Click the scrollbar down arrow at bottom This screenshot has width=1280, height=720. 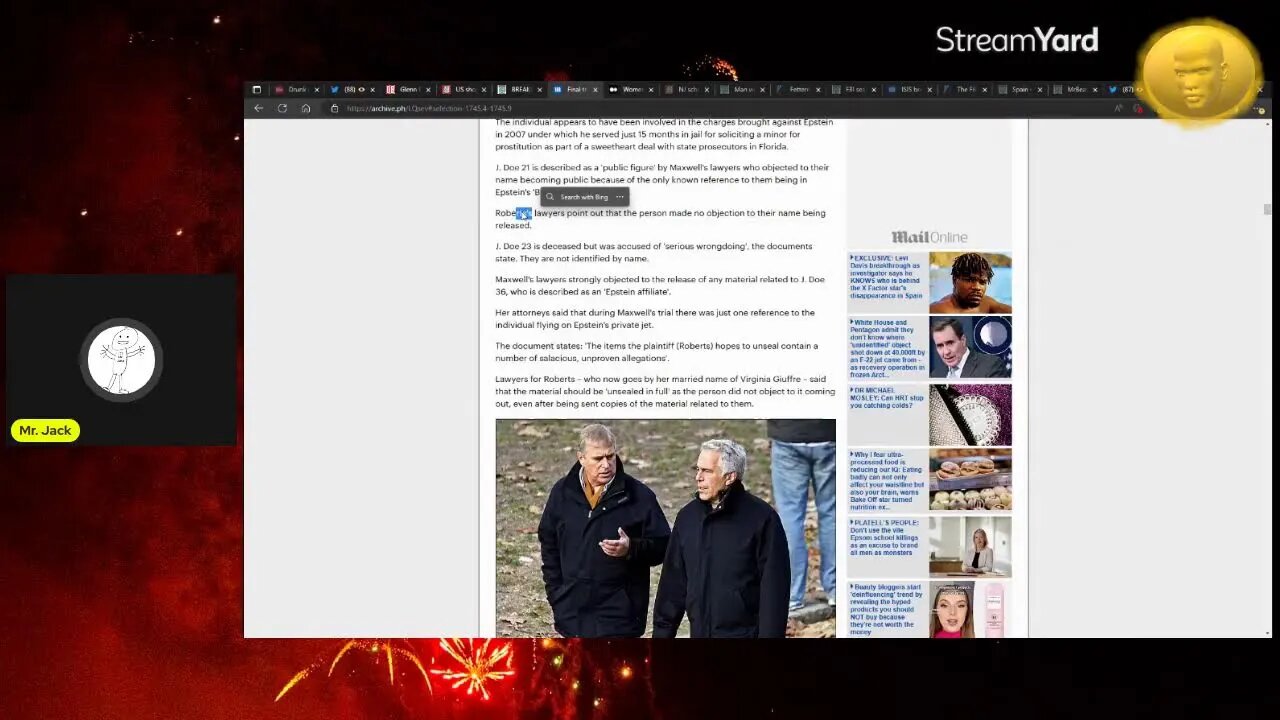tap(1267, 633)
